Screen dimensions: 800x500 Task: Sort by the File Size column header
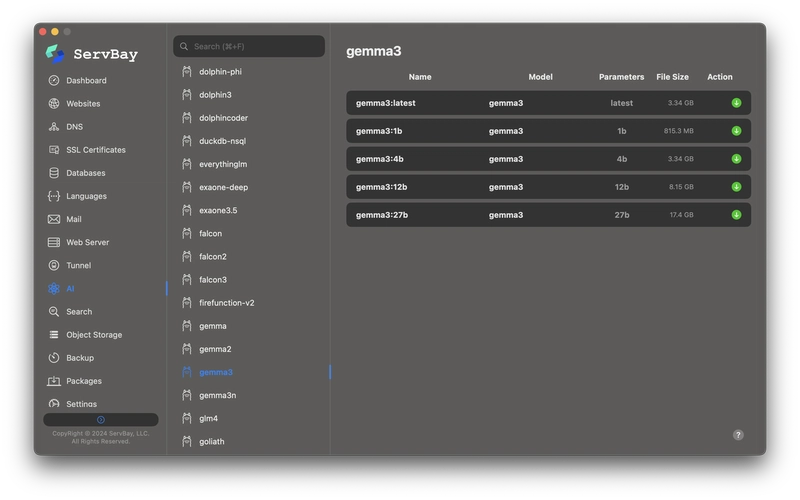click(x=672, y=77)
